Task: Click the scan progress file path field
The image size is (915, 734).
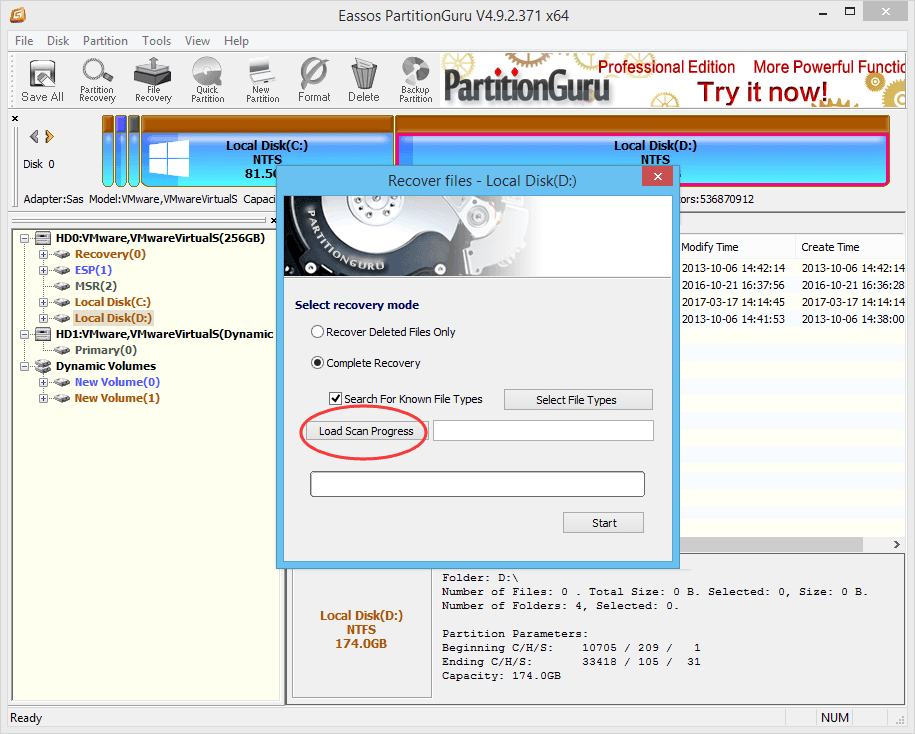Action: 543,431
